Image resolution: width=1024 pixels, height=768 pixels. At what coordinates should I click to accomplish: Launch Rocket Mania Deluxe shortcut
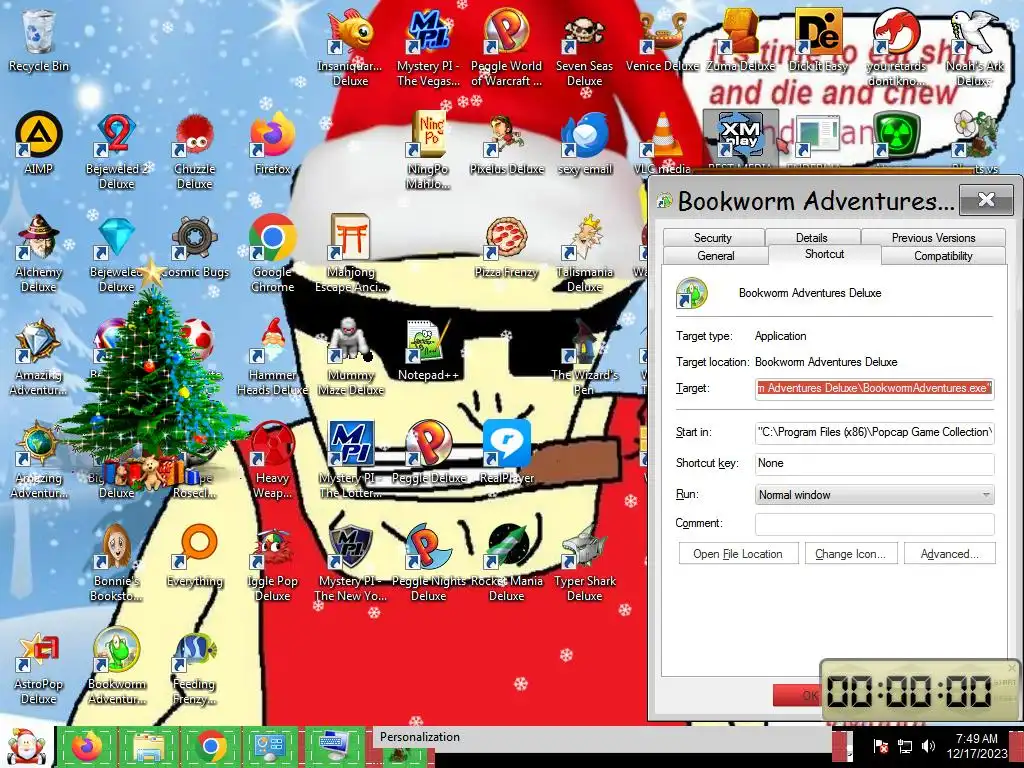506,563
